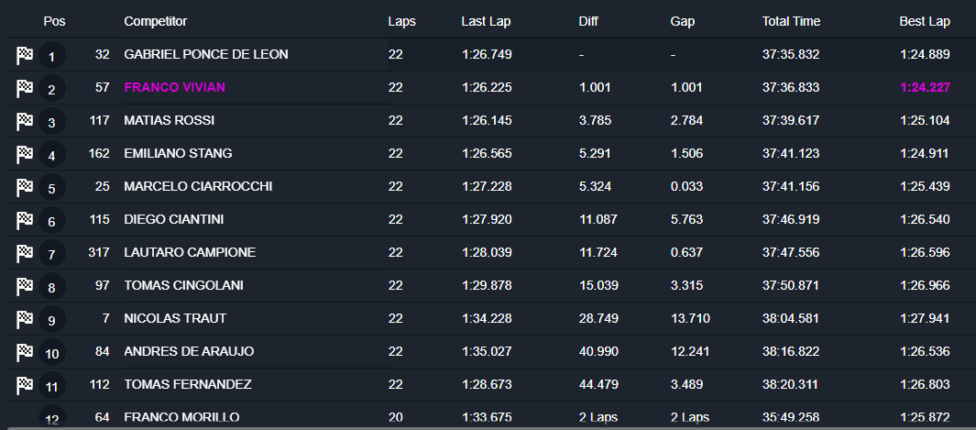Sort by the Competitor column header
976x430 pixels.
[x=155, y=21]
